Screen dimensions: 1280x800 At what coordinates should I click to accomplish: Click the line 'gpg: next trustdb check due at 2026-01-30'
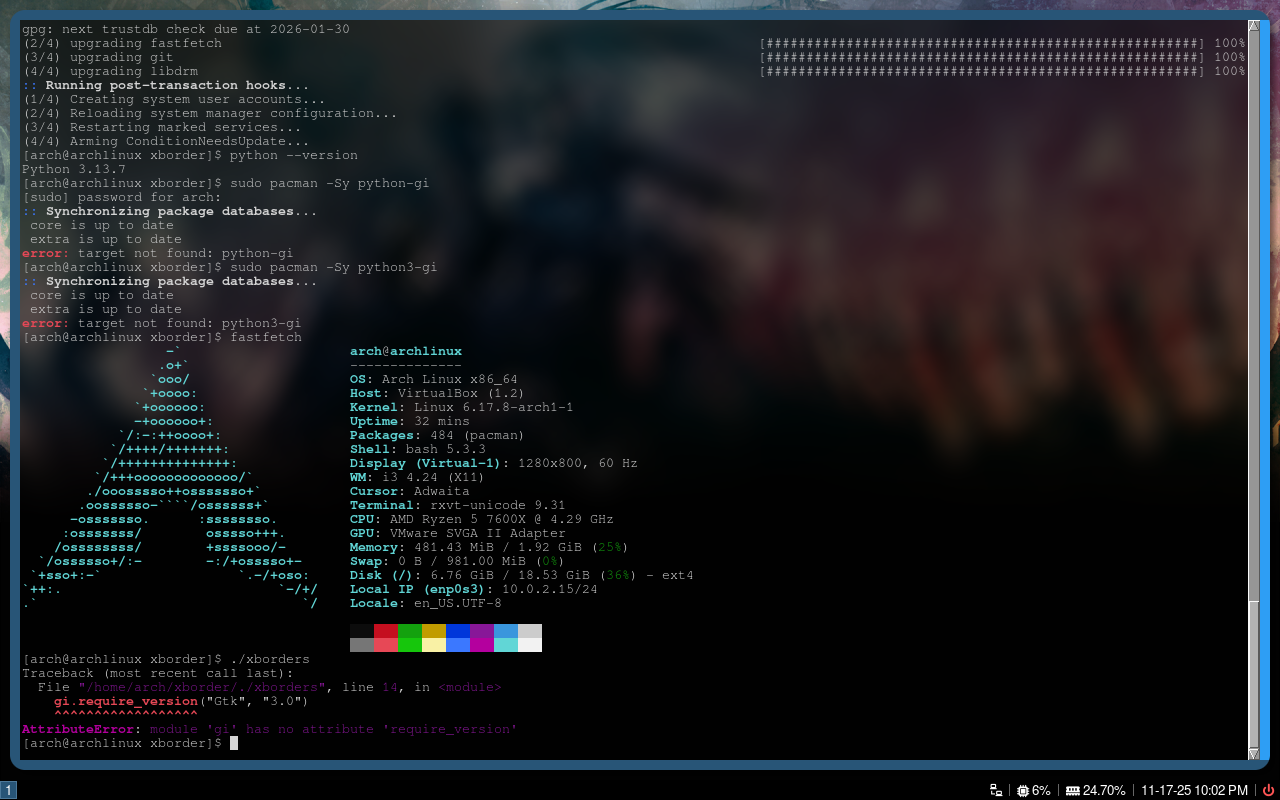(x=186, y=29)
